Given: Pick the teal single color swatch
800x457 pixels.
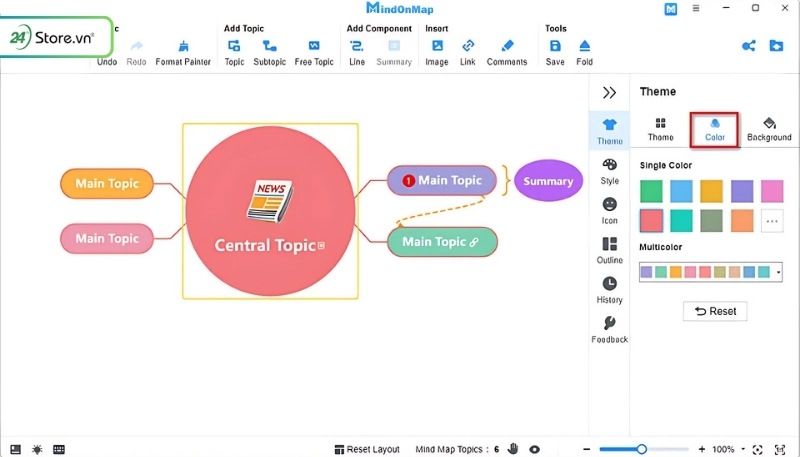Looking at the screenshot, I should click(x=681, y=221).
